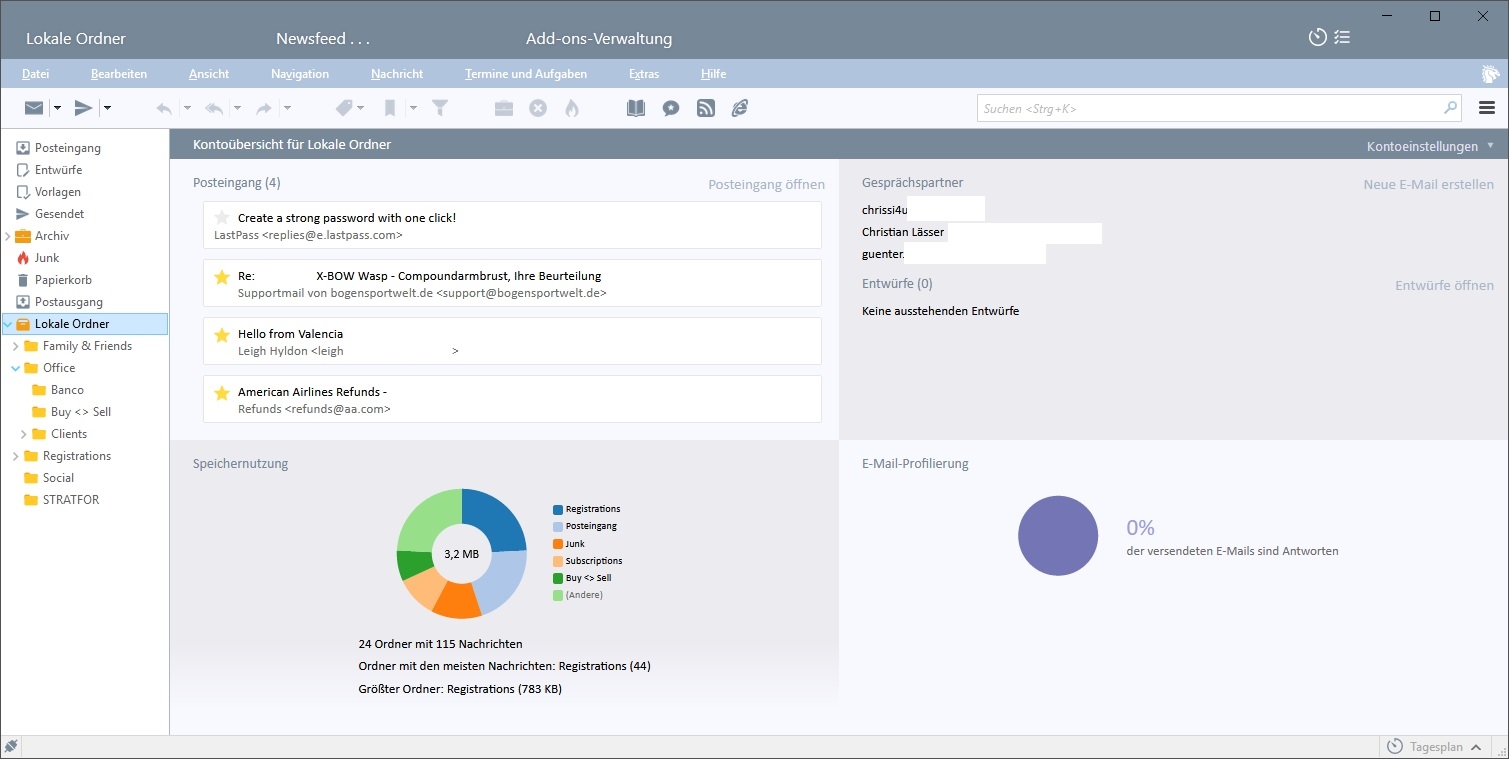Click the write new message icon
The image size is (1509, 759).
84,108
